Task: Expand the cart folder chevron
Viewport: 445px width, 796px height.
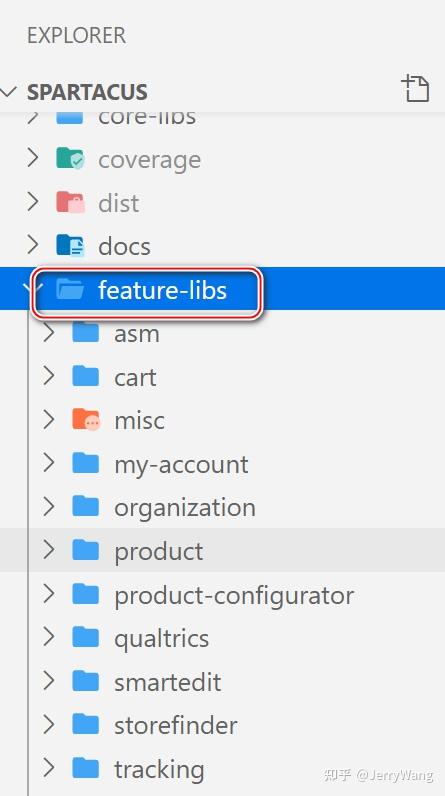Action: tap(49, 376)
